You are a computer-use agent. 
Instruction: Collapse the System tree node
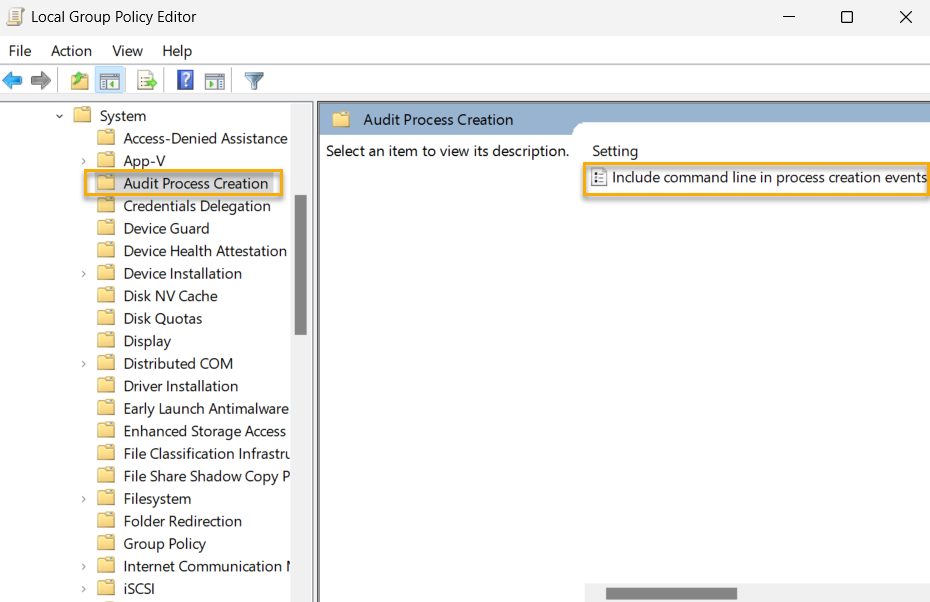point(60,115)
